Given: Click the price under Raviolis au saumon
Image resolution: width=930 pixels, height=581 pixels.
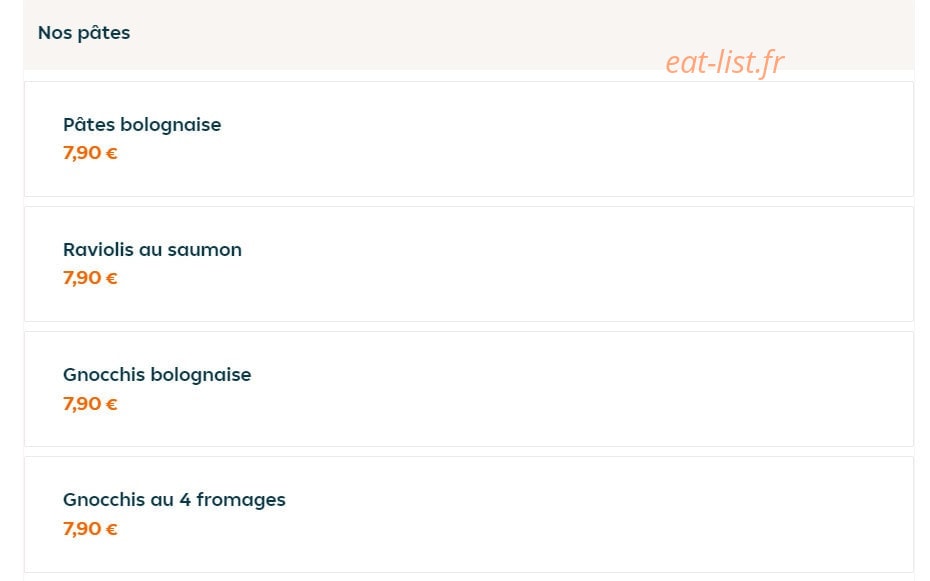Looking at the screenshot, I should [90, 278].
